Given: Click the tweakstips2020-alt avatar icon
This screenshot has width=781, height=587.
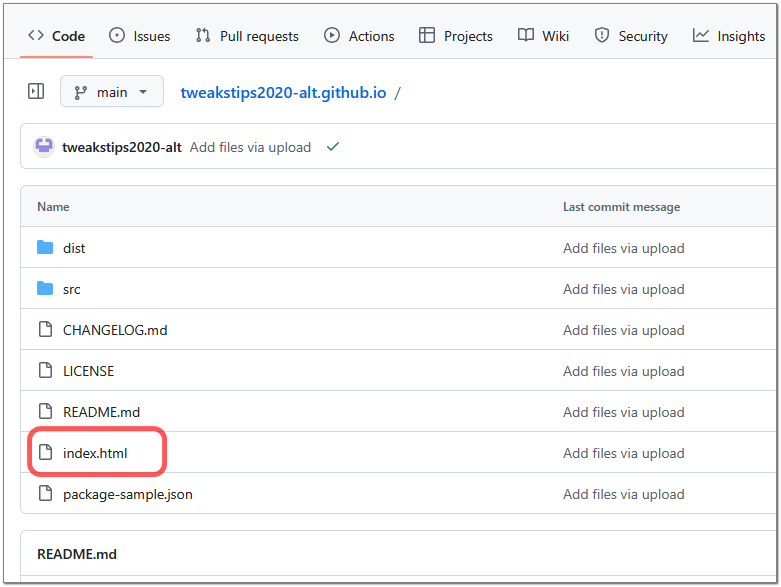Looking at the screenshot, I should 44,147.
